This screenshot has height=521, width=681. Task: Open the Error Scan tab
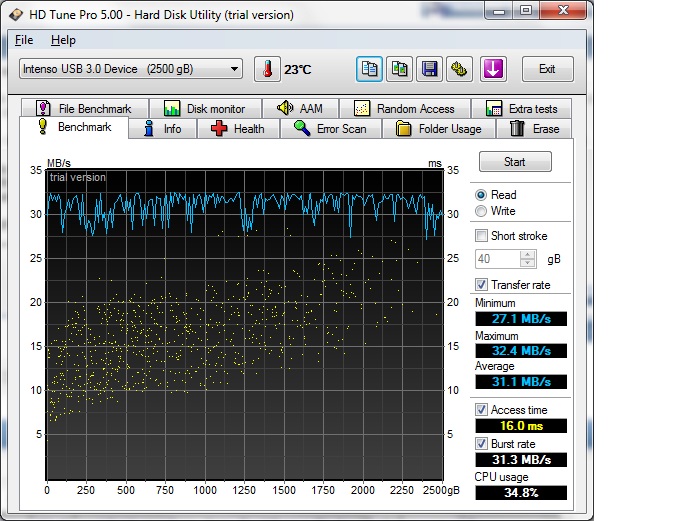click(331, 129)
